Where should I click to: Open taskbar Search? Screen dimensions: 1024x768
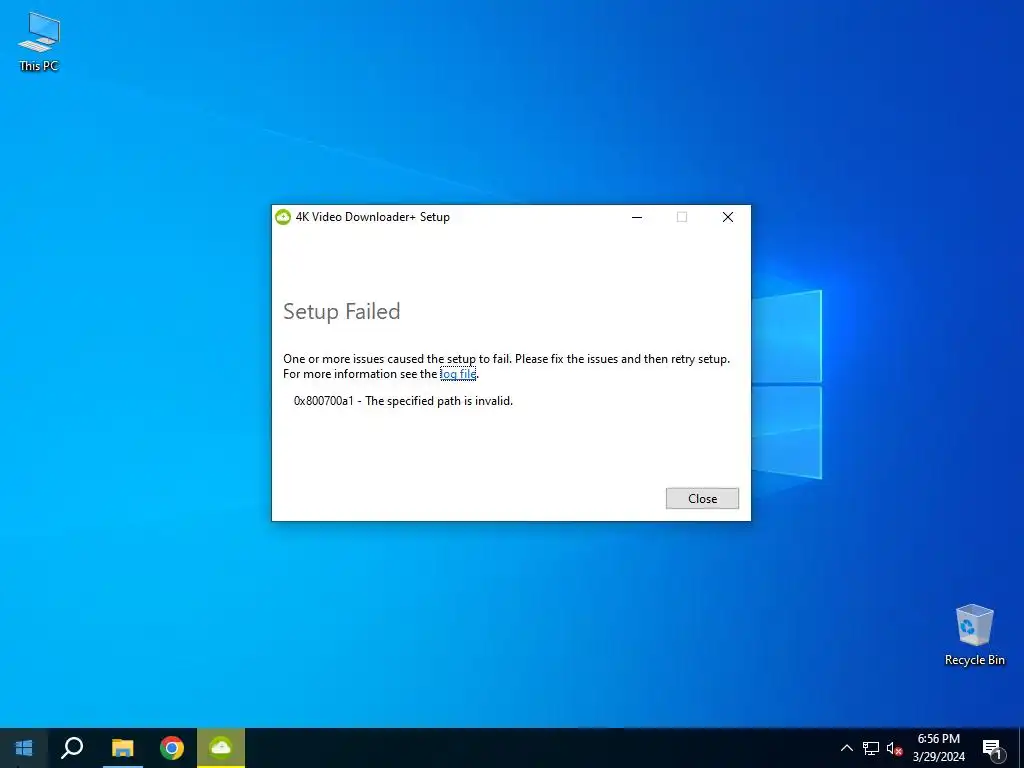coord(72,748)
